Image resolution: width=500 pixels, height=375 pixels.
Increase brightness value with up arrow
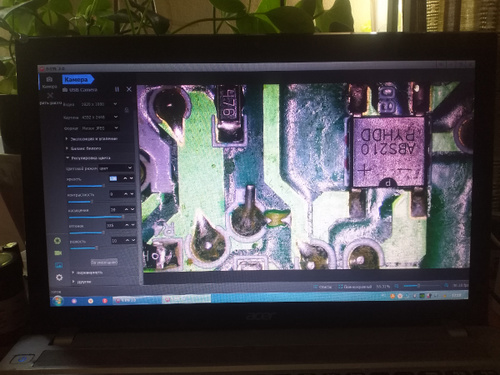pos(125,178)
